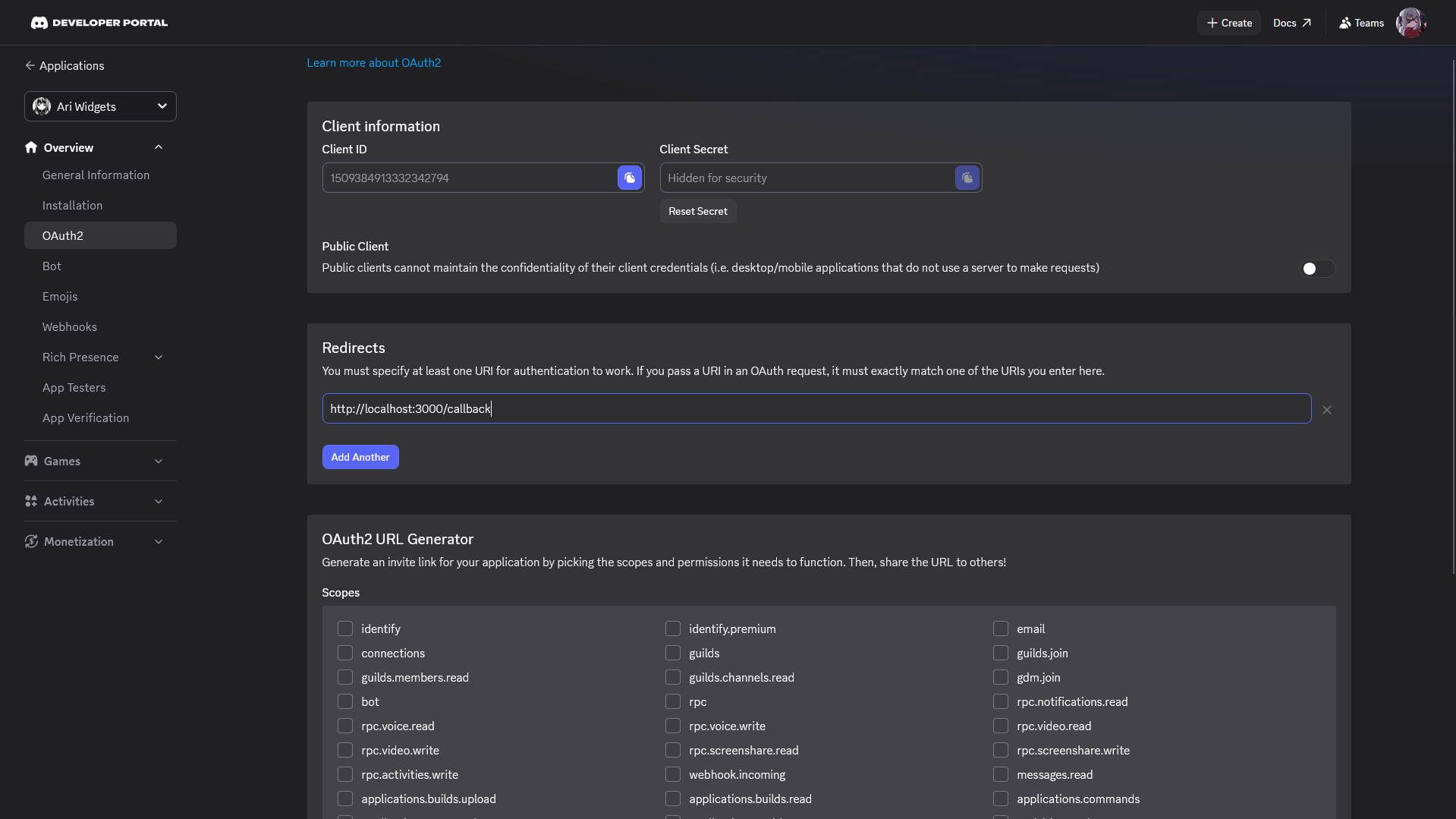This screenshot has width=1456, height=819.
Task: Click the page vertical scrollbar
Action: (x=1453, y=315)
